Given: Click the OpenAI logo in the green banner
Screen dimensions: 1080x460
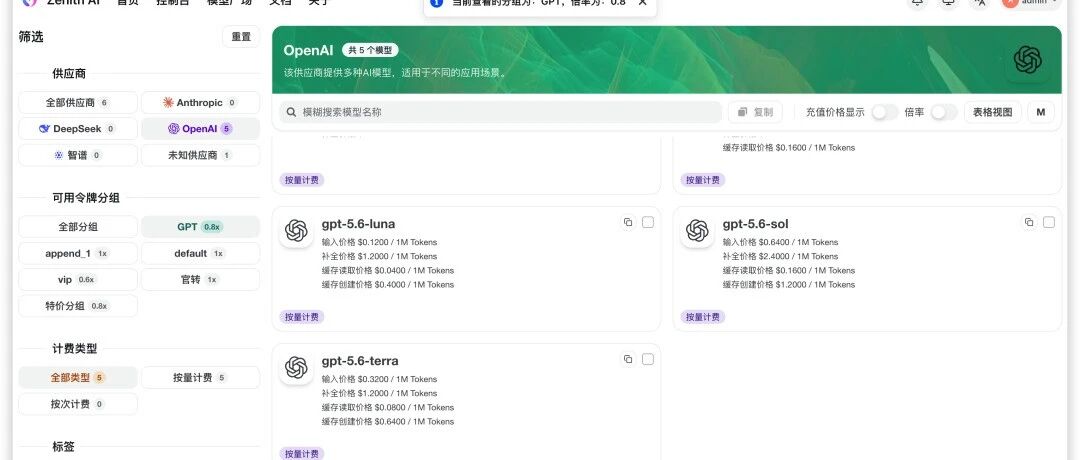Looking at the screenshot, I should pyautogui.click(x=1027, y=60).
